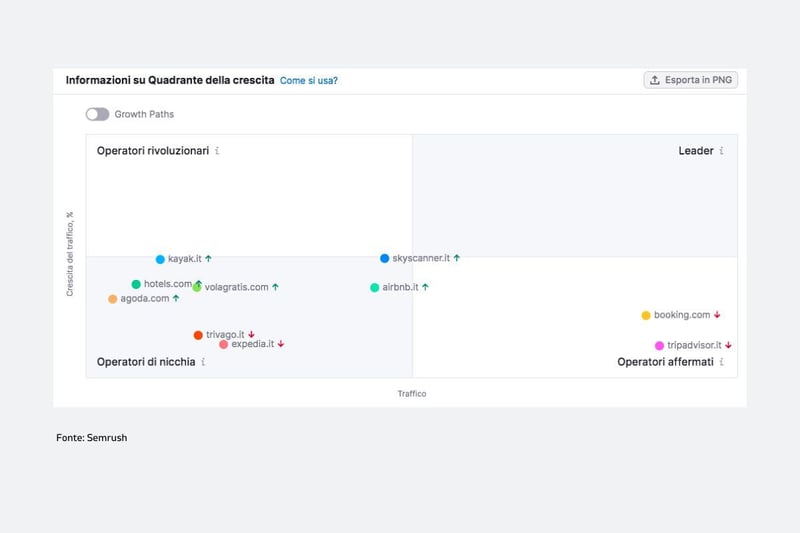Click the Fonte: Semrush caption
This screenshot has height=533, width=800.
point(92,438)
